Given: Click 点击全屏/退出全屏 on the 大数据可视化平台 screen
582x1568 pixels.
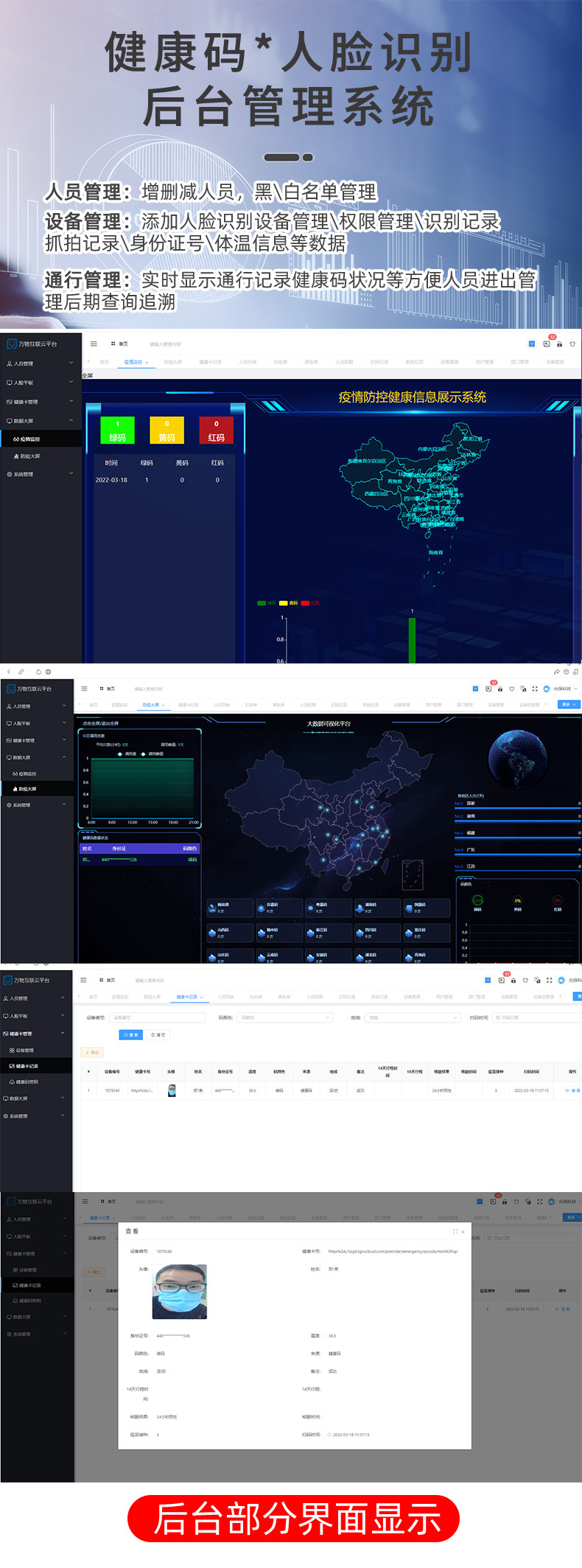Looking at the screenshot, I should (x=100, y=723).
